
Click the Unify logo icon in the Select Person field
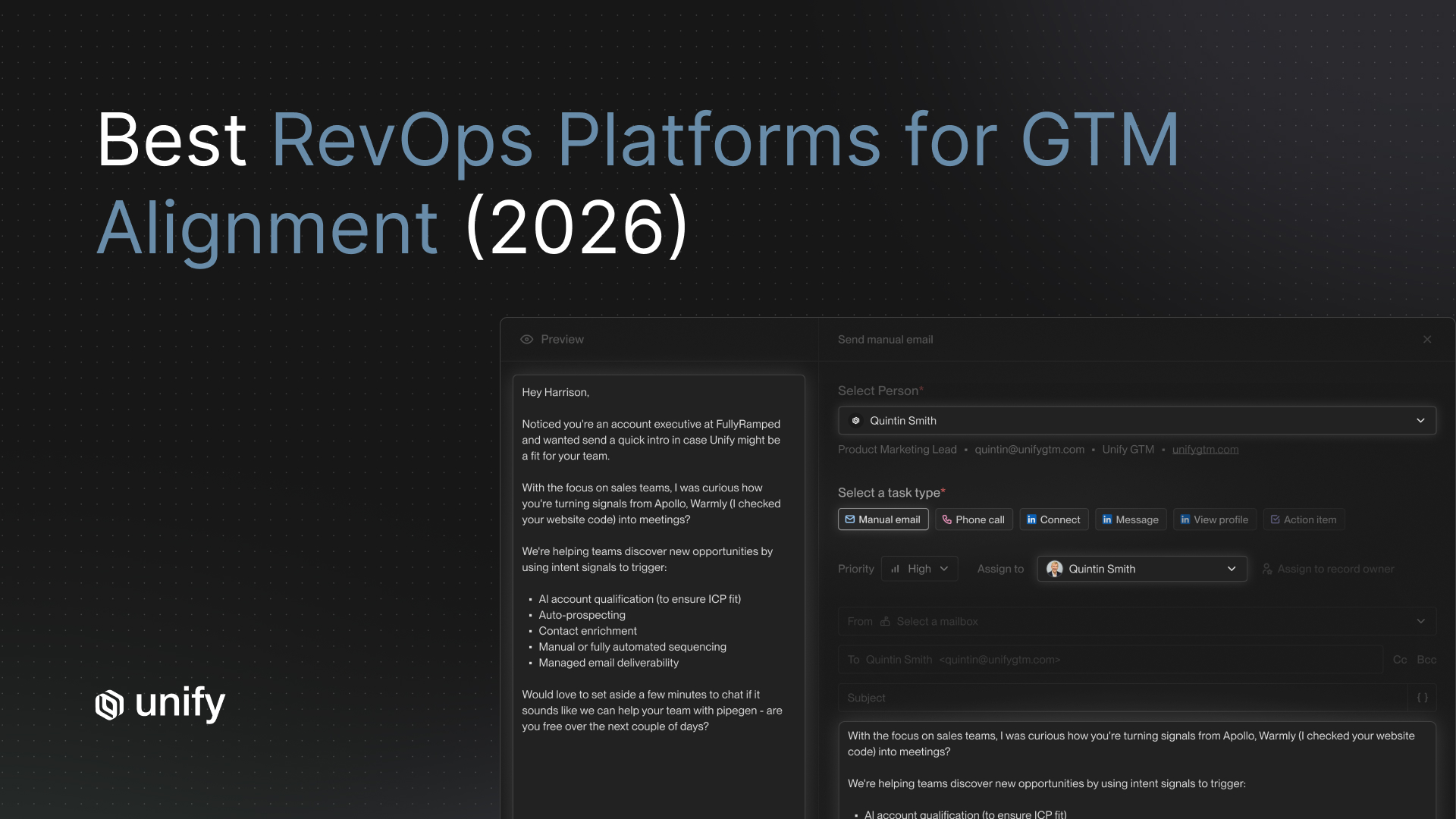855,420
